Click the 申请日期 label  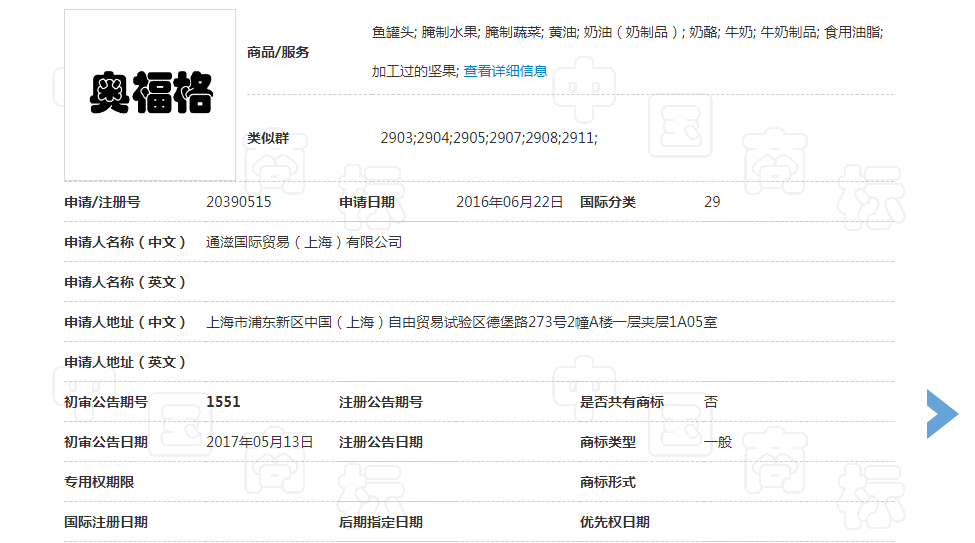pyautogui.click(x=367, y=202)
